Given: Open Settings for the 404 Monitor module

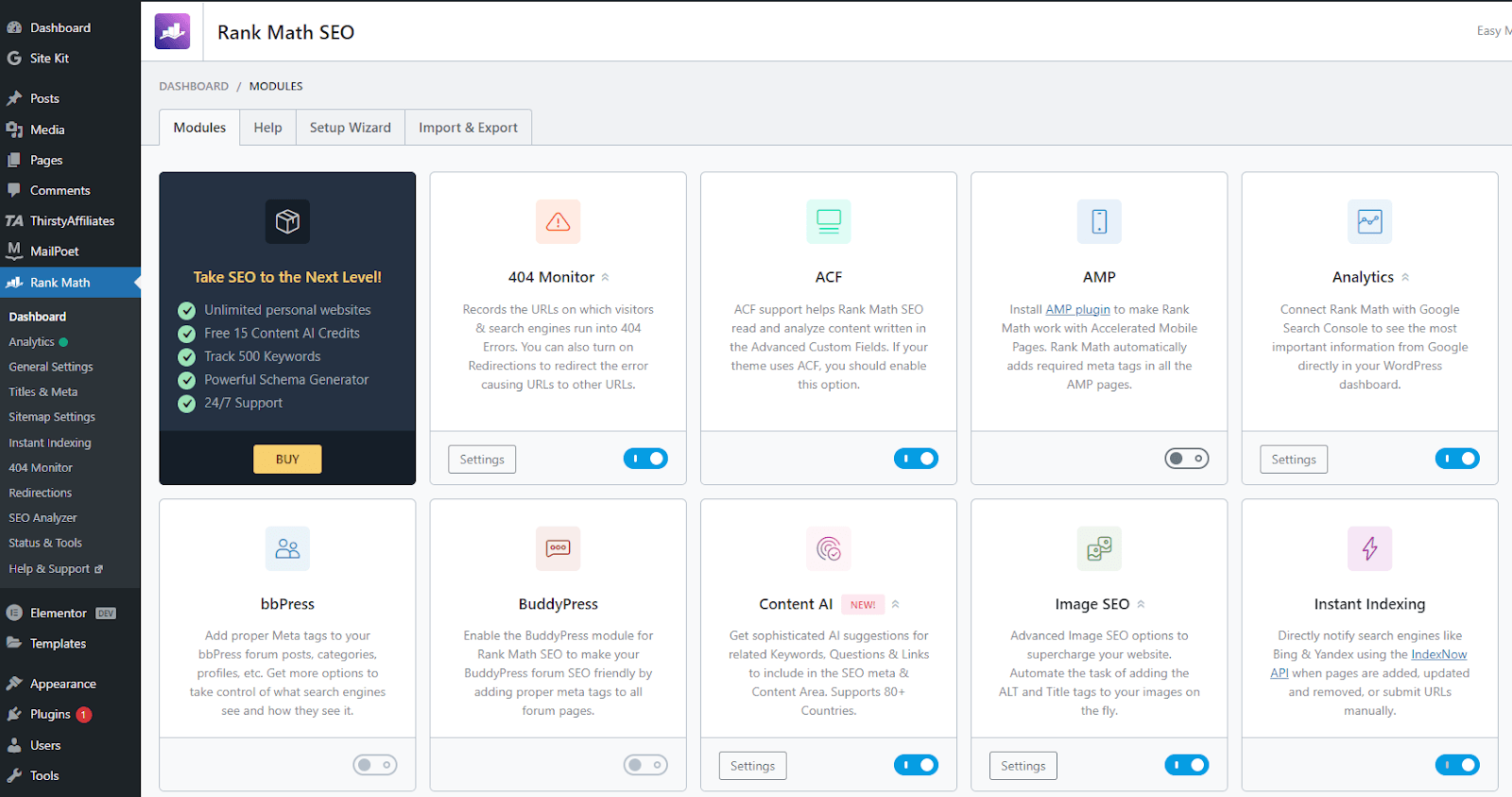Looking at the screenshot, I should [482, 459].
